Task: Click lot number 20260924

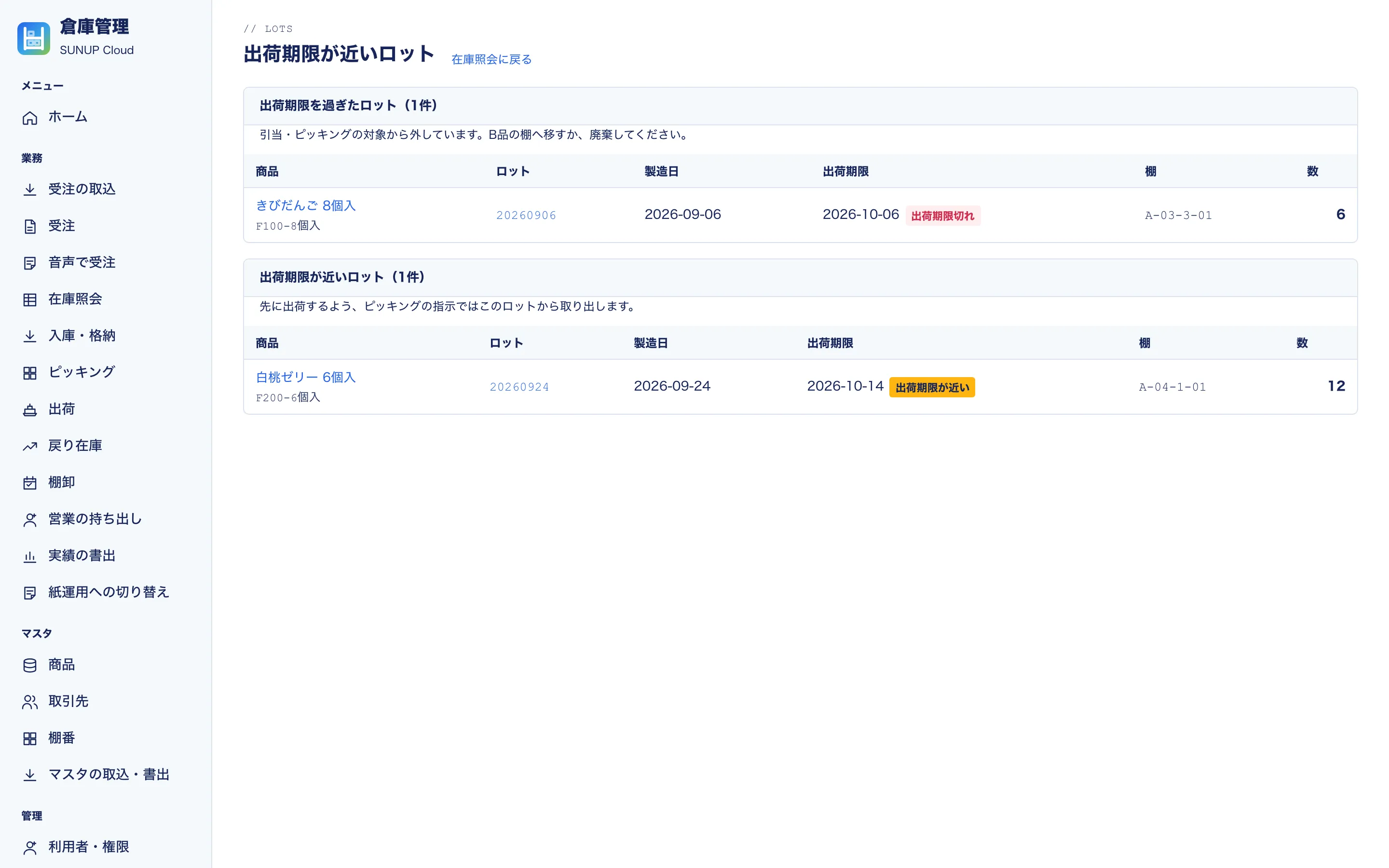Action: (x=519, y=387)
